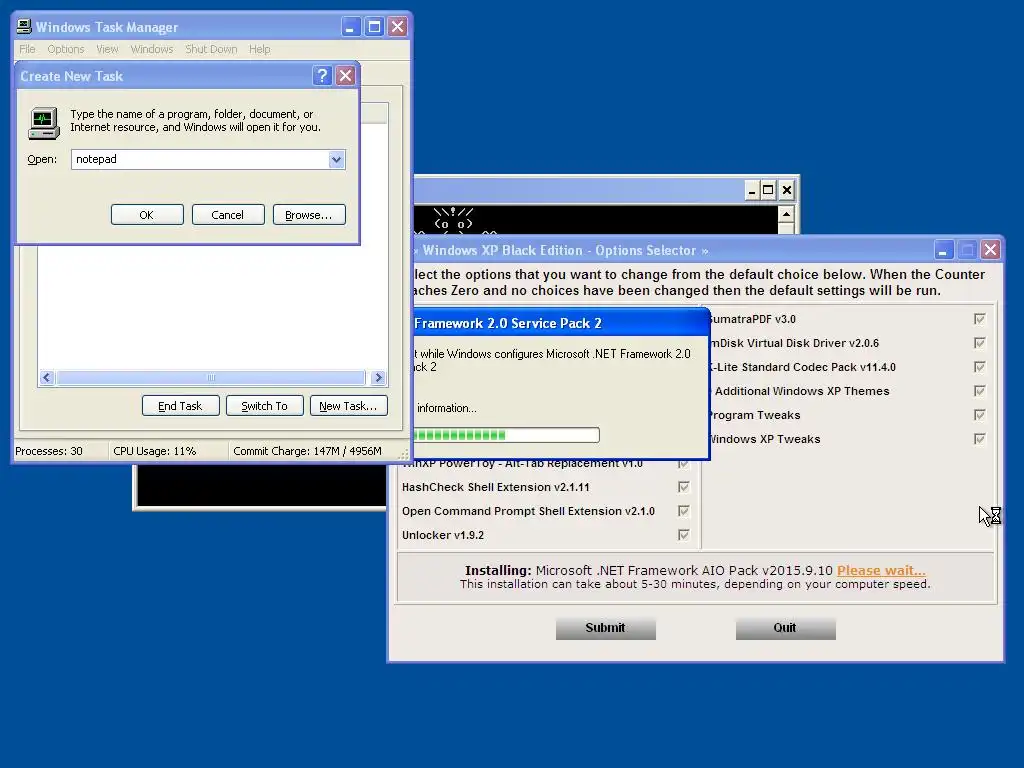This screenshot has width=1024, height=768.
Task: Click the Switch To button
Action: pyautogui.click(x=264, y=406)
